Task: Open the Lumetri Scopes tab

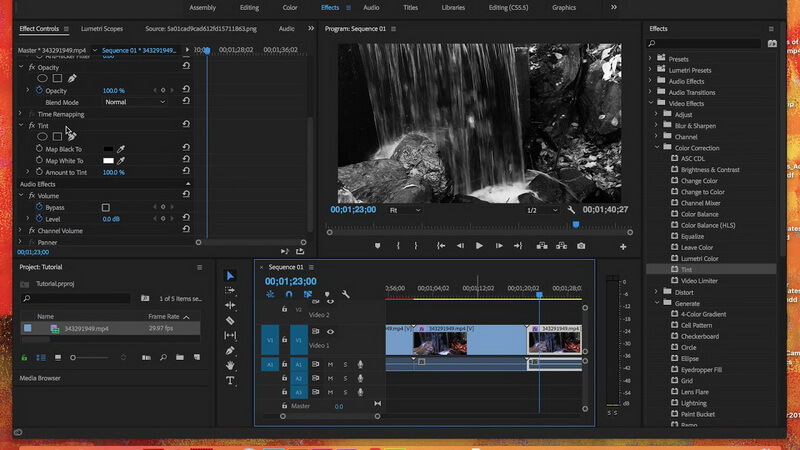Action: tap(102, 29)
